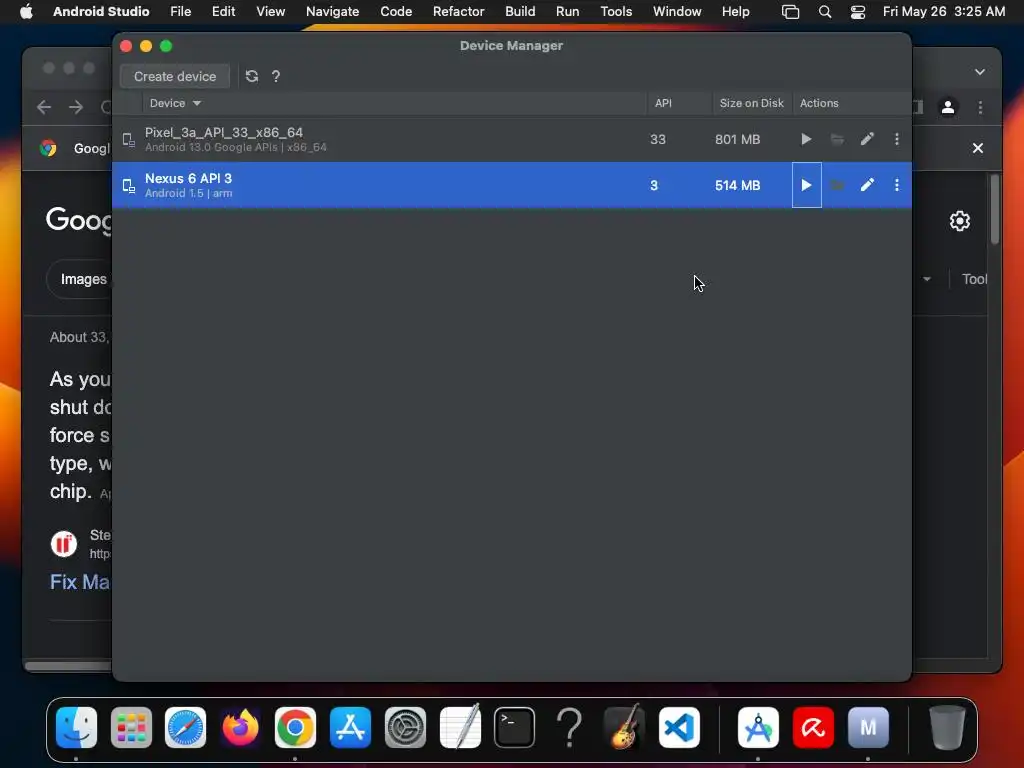Click Tools link in Chrome search page
Viewport: 1024px width, 768px height.
(x=974, y=279)
